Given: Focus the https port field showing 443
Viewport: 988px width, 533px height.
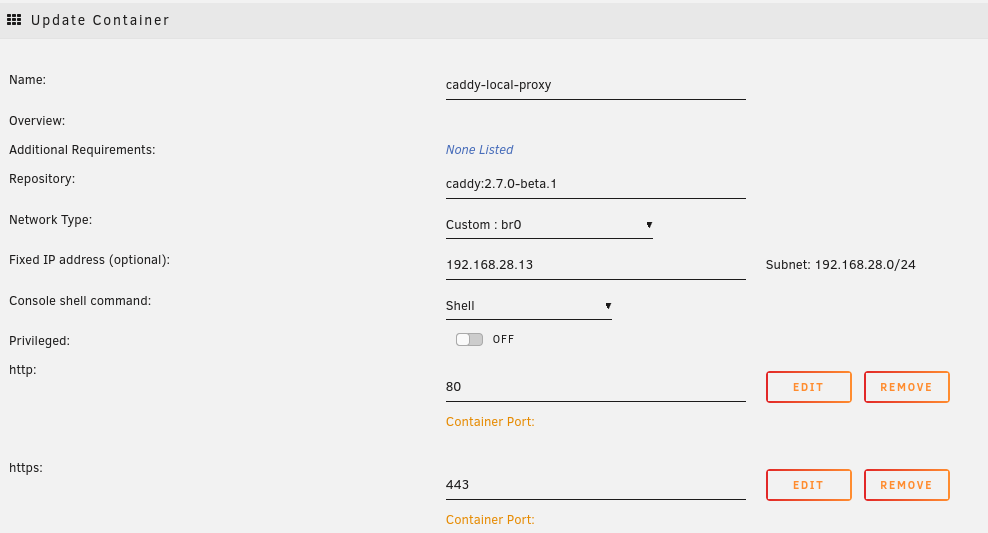Looking at the screenshot, I should pyautogui.click(x=595, y=485).
